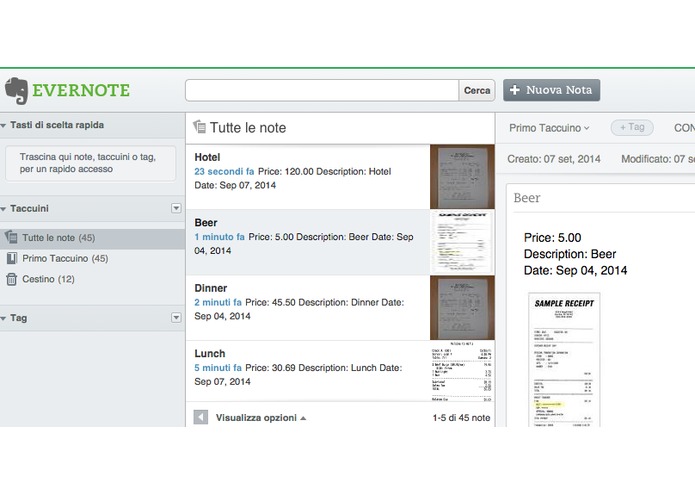Click 'Price: 5.00' line in note body

click(x=552, y=238)
